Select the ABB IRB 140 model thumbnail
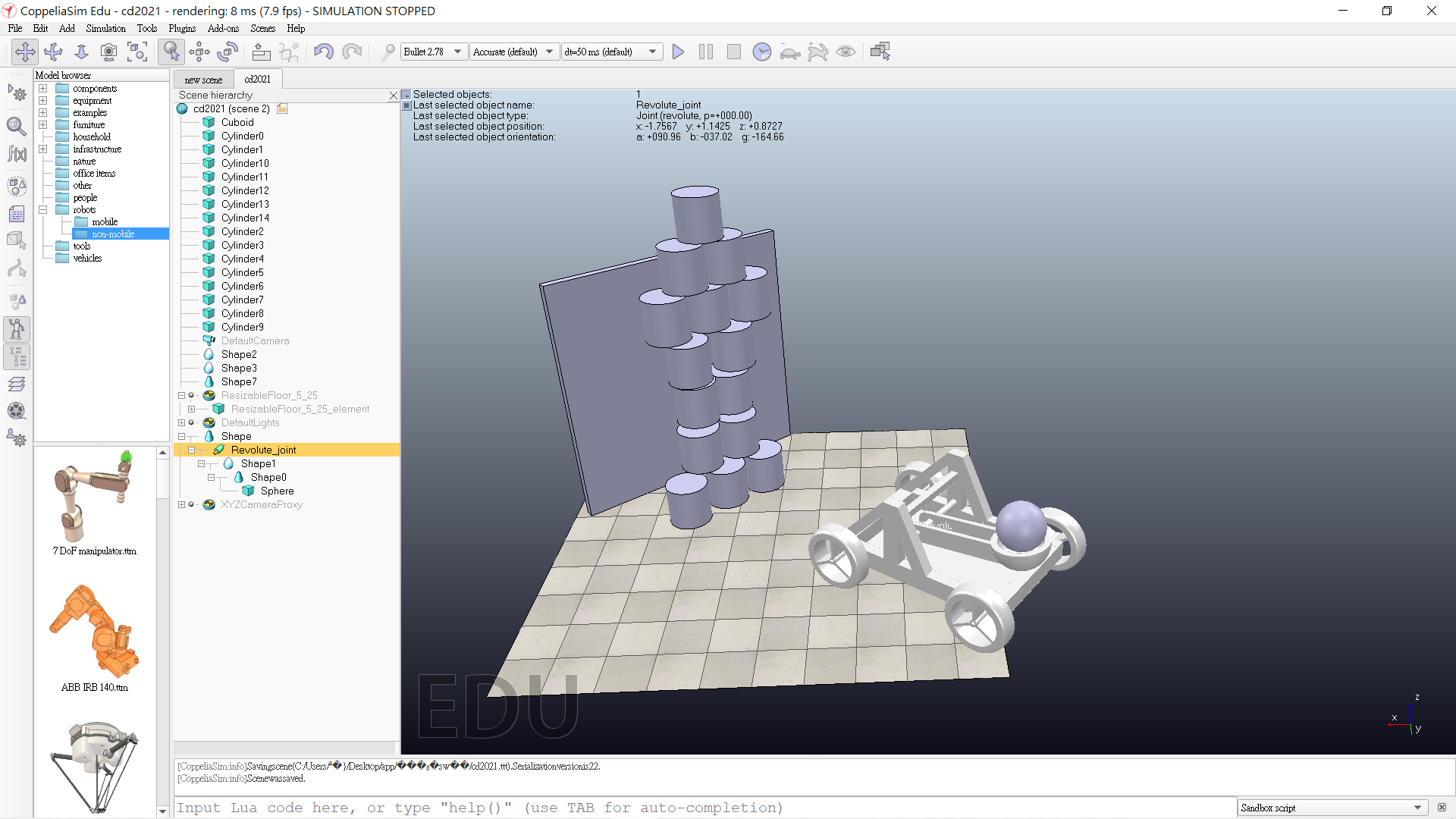The image size is (1456, 819). [x=95, y=632]
